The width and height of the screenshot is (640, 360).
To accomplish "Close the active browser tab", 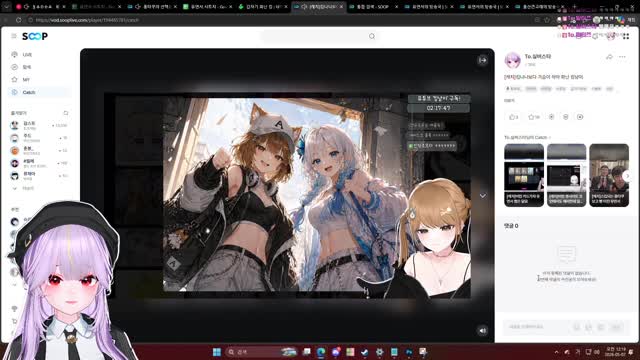I will tap(342, 7).
